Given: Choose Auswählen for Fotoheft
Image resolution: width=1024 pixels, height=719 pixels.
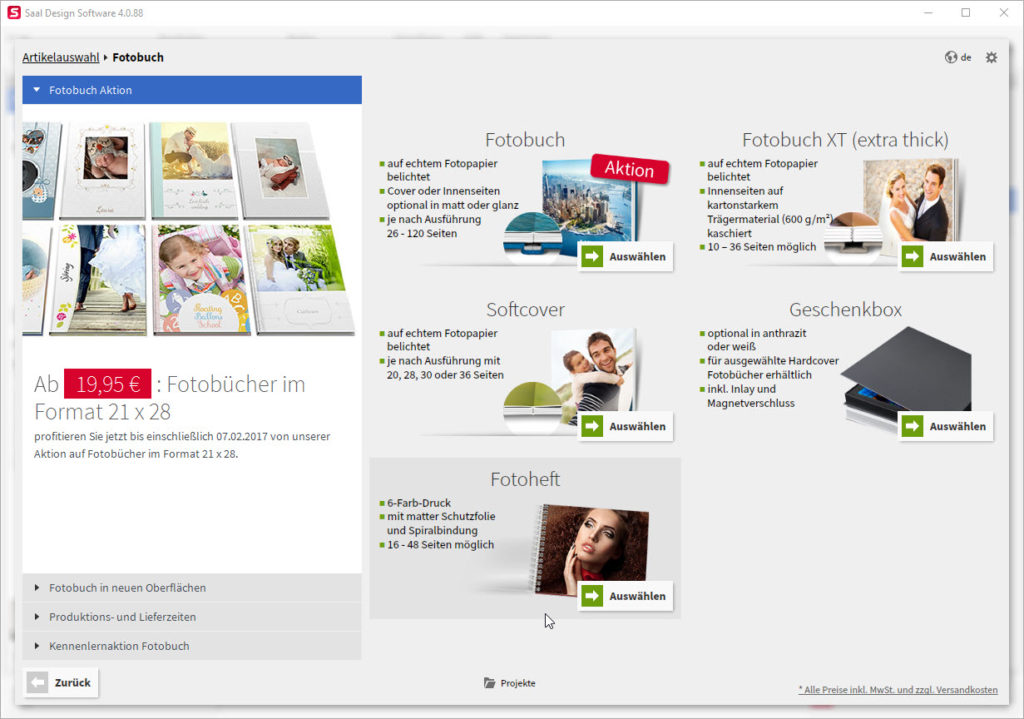Looking at the screenshot, I should pyautogui.click(x=626, y=596).
